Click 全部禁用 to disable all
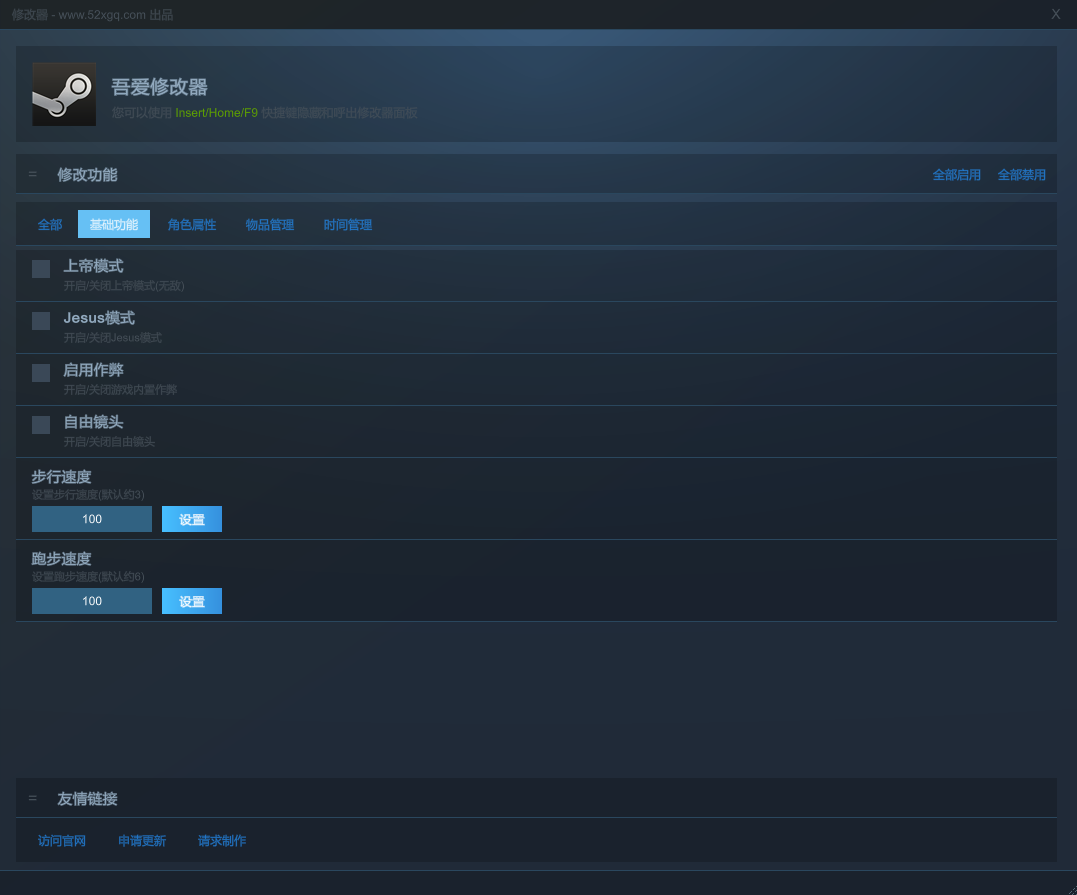The width and height of the screenshot is (1077, 895). point(1021,175)
